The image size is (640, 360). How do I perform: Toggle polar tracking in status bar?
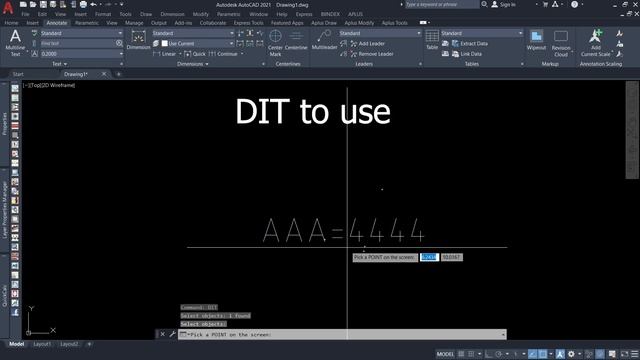click(499, 354)
